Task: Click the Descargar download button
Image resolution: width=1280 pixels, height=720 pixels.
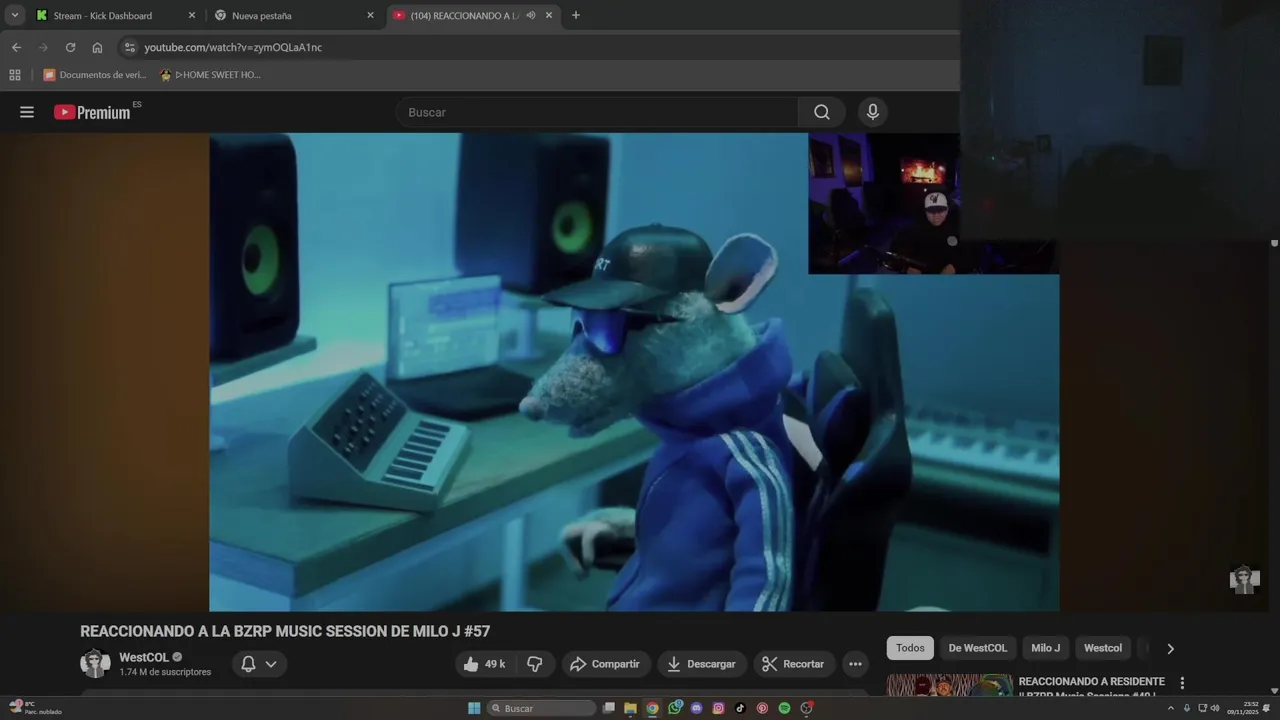Action: point(702,664)
